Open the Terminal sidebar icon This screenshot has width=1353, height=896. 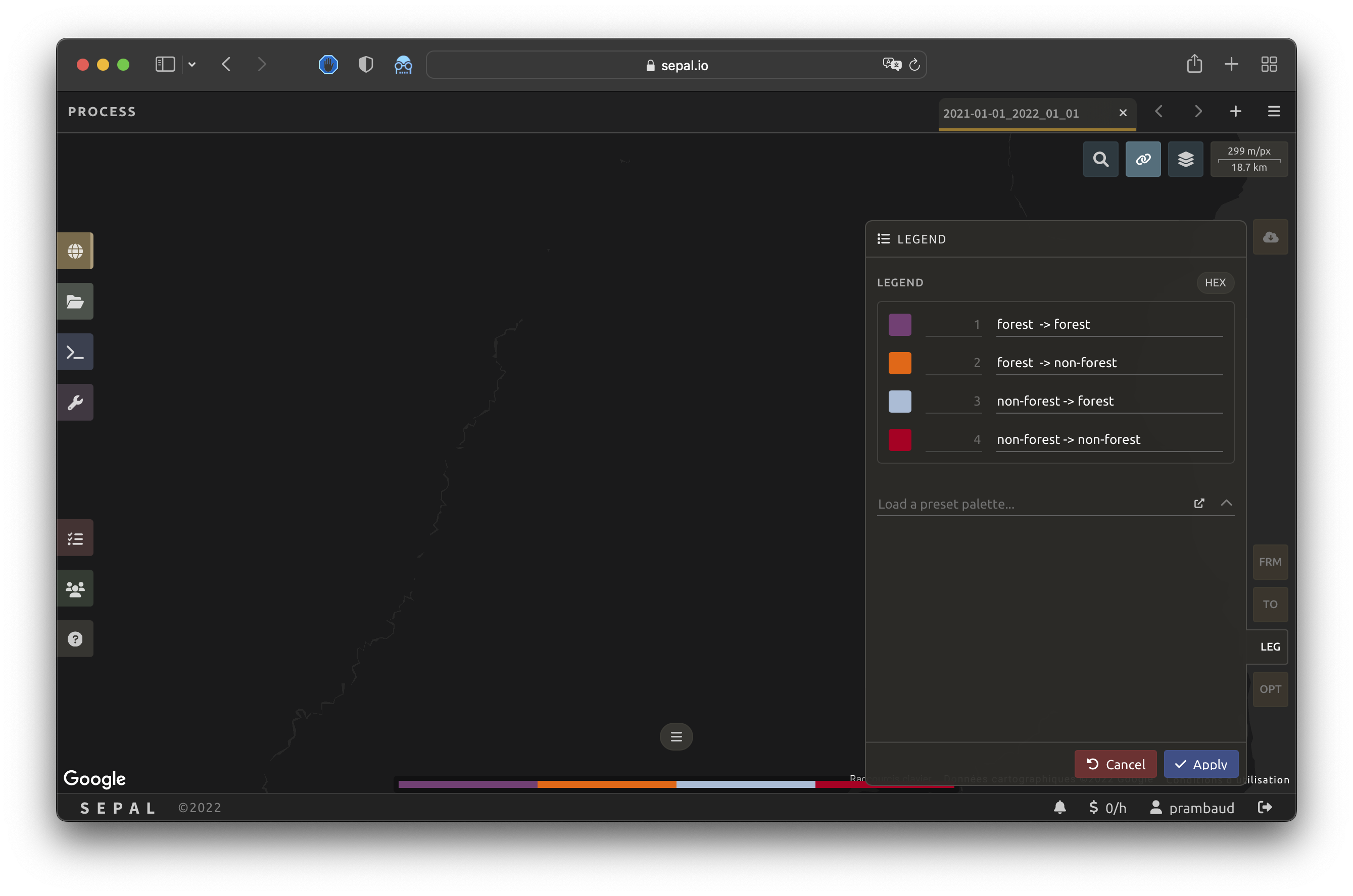tap(75, 352)
